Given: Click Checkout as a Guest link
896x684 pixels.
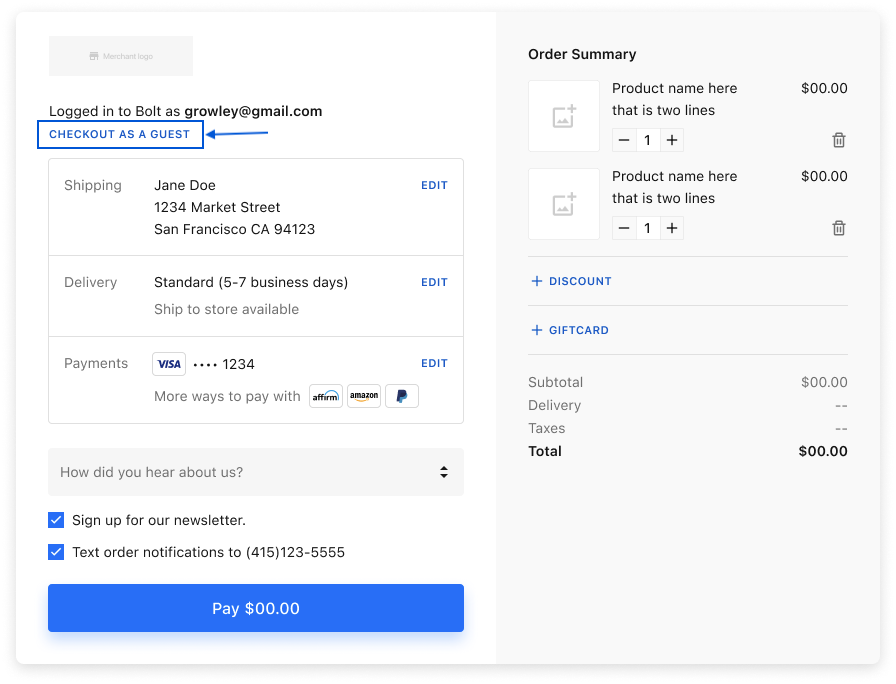Looking at the screenshot, I should (x=119, y=134).
